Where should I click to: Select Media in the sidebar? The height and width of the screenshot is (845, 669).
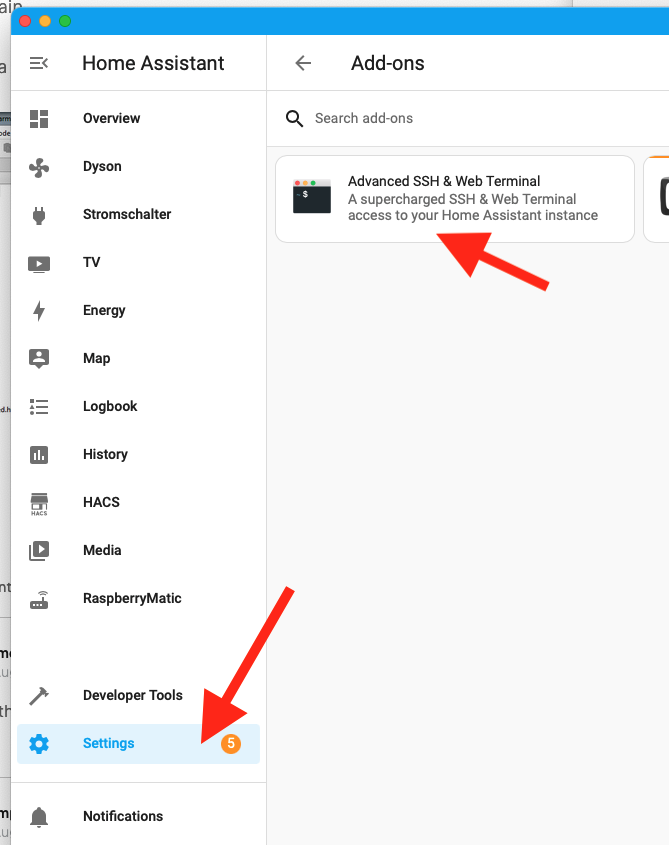[x=102, y=551]
